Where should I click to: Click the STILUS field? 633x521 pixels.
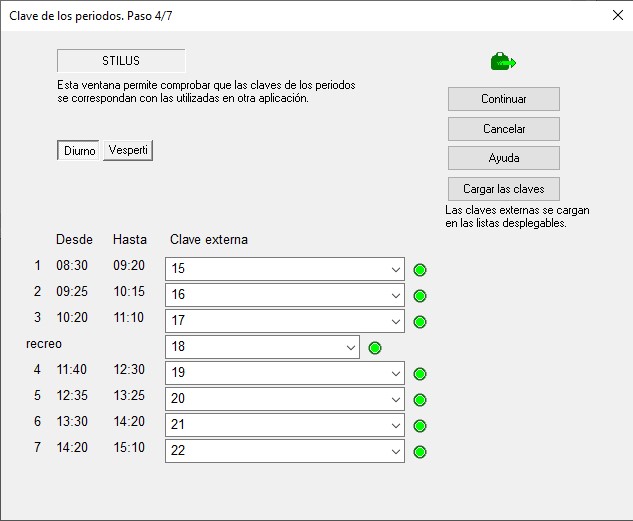point(121,61)
